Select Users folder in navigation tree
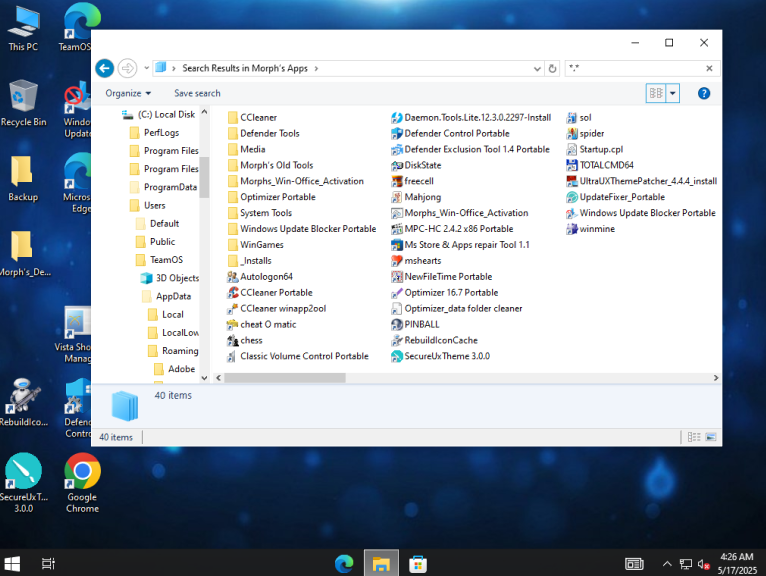The width and height of the screenshot is (766, 576). coord(148,205)
